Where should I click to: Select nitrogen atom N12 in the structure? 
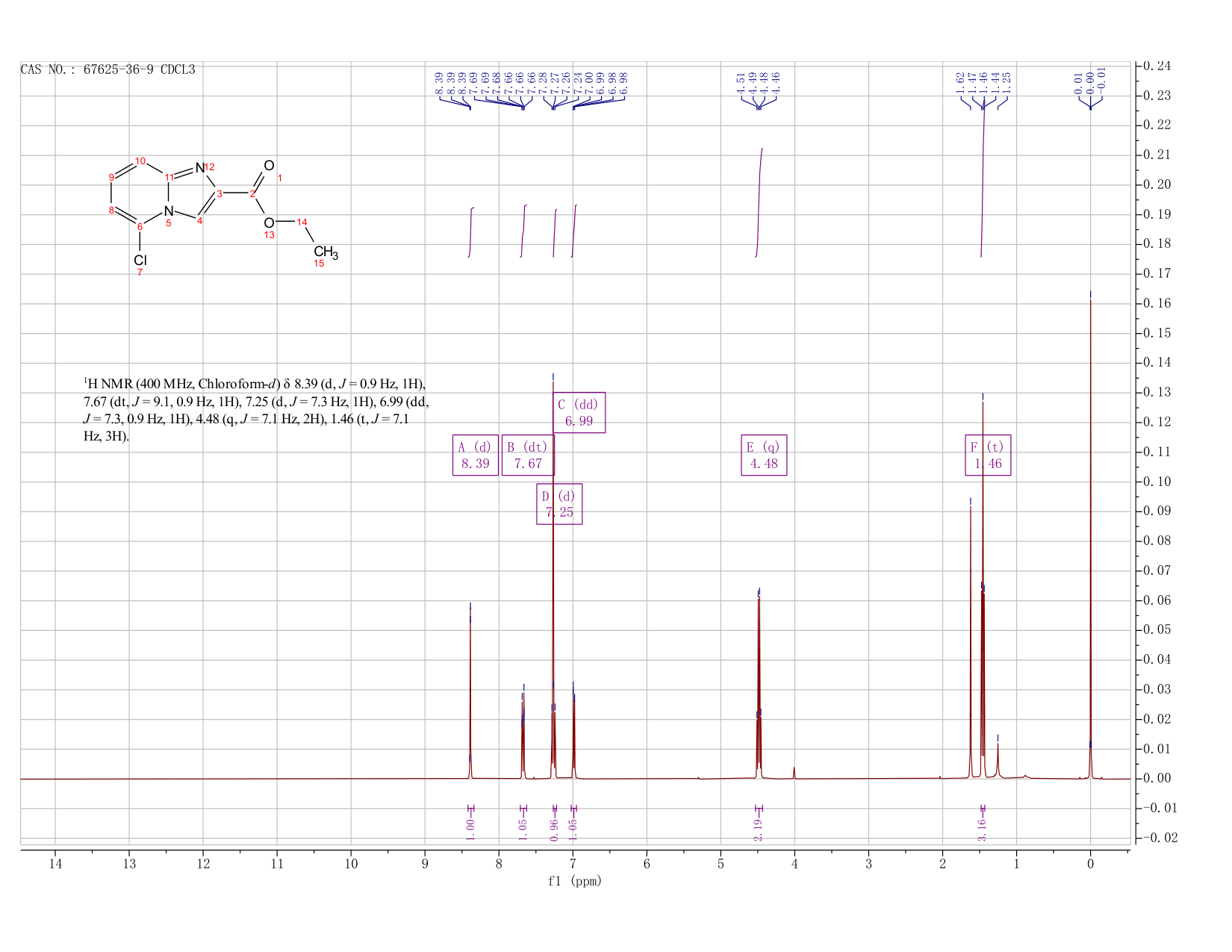[x=199, y=168]
